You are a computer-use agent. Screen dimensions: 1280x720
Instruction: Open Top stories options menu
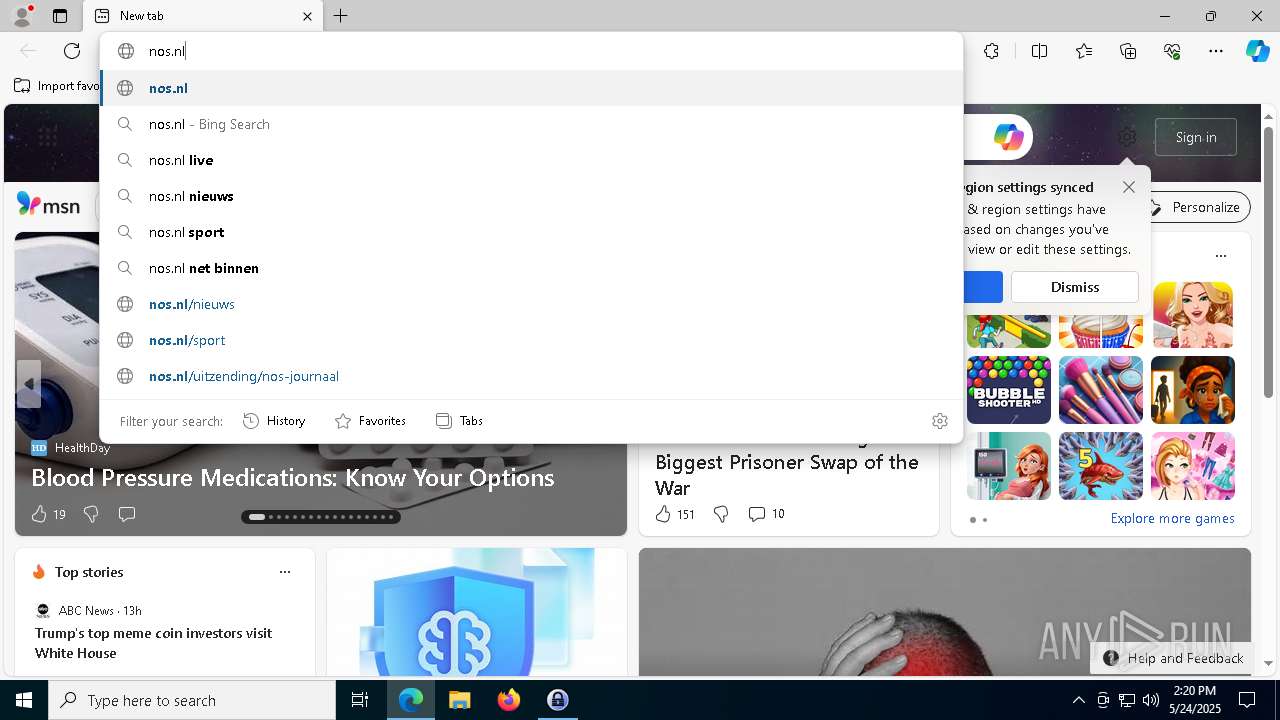(x=285, y=572)
